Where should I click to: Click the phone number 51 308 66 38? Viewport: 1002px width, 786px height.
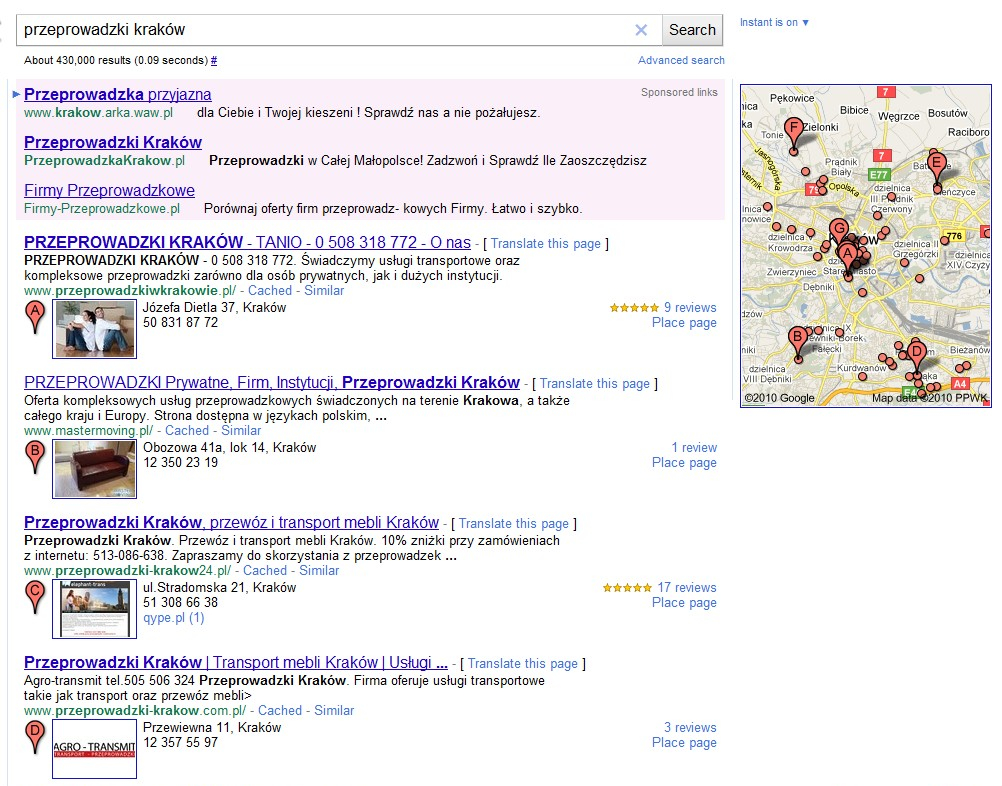tap(181, 603)
